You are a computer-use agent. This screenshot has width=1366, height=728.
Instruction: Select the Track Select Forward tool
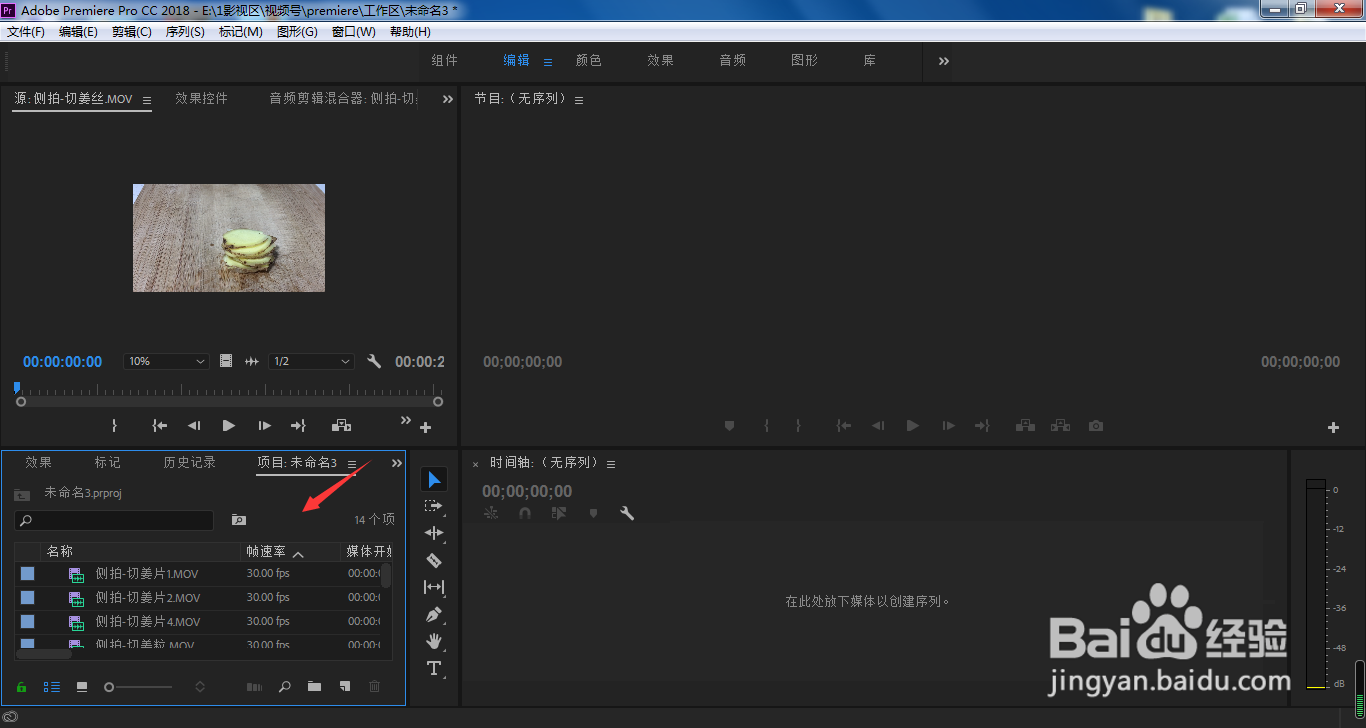pyautogui.click(x=434, y=505)
